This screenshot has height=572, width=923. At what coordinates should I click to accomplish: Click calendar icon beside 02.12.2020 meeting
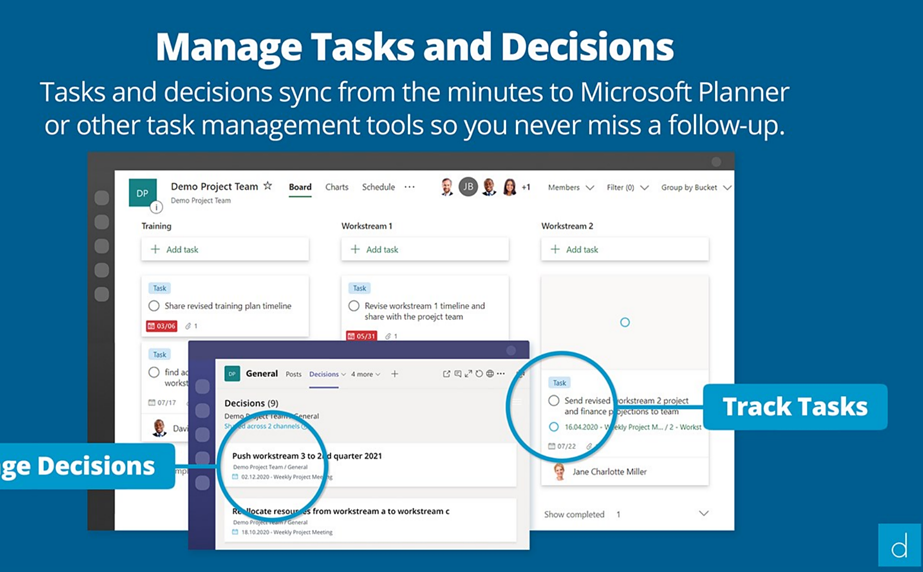coord(235,477)
